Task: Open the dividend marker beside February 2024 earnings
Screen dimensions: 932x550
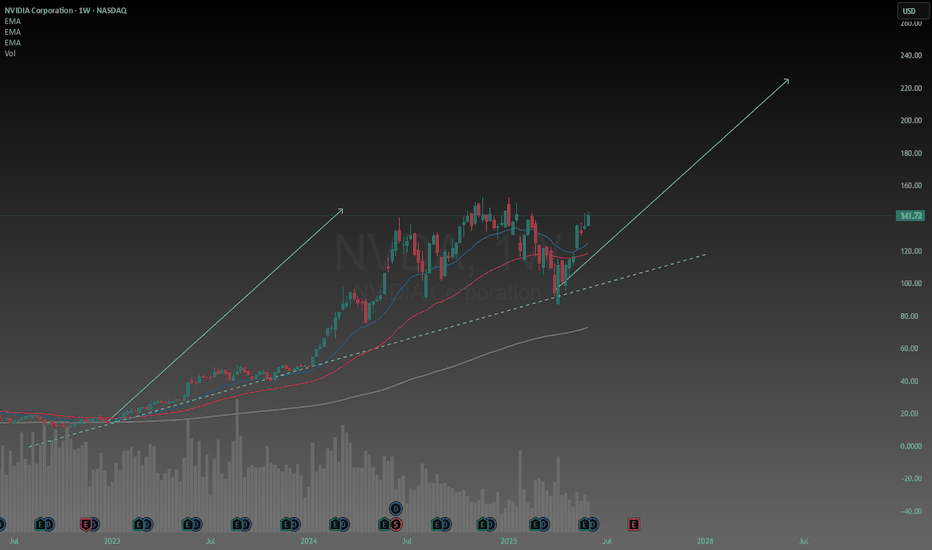Action: 344,524
